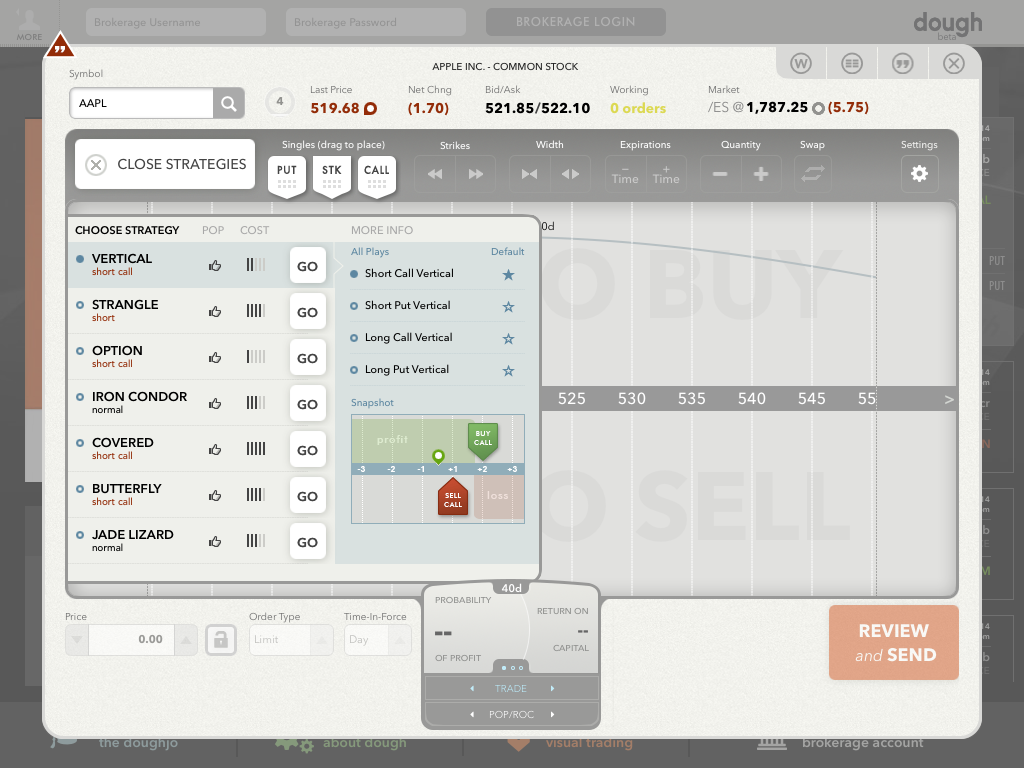Screen dimensions: 1024x768
Task: Click left arrow beside TRADE
Action: click(x=472, y=688)
